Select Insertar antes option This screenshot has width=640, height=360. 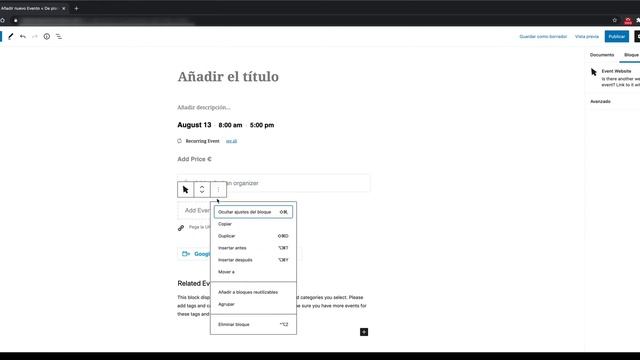tap(253, 248)
